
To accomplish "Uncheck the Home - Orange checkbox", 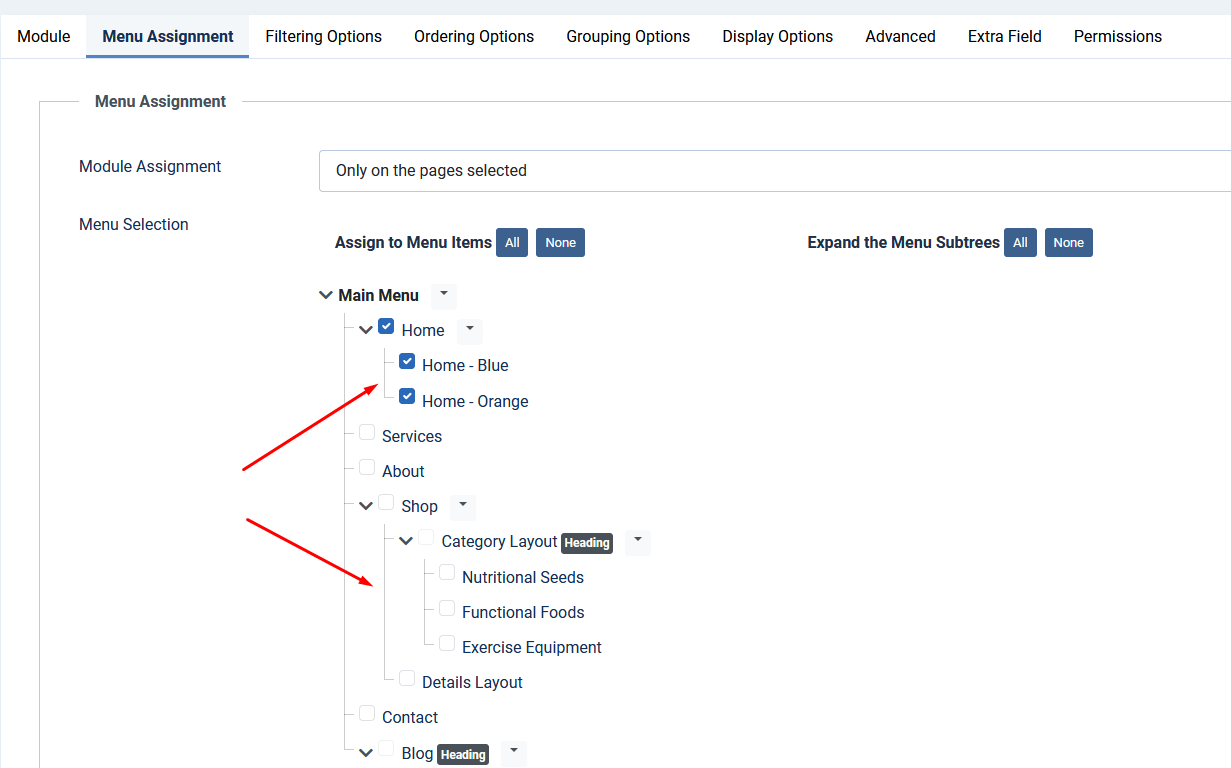I will [x=407, y=397].
